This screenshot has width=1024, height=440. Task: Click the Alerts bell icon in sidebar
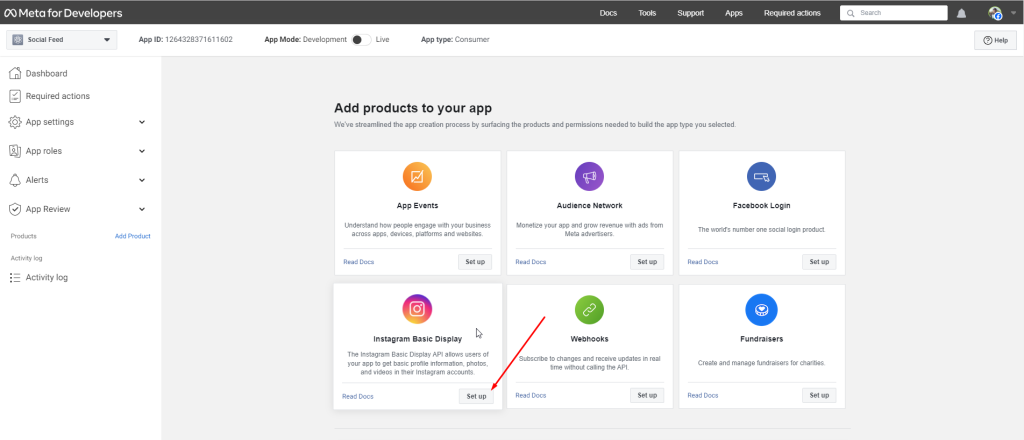coord(15,180)
